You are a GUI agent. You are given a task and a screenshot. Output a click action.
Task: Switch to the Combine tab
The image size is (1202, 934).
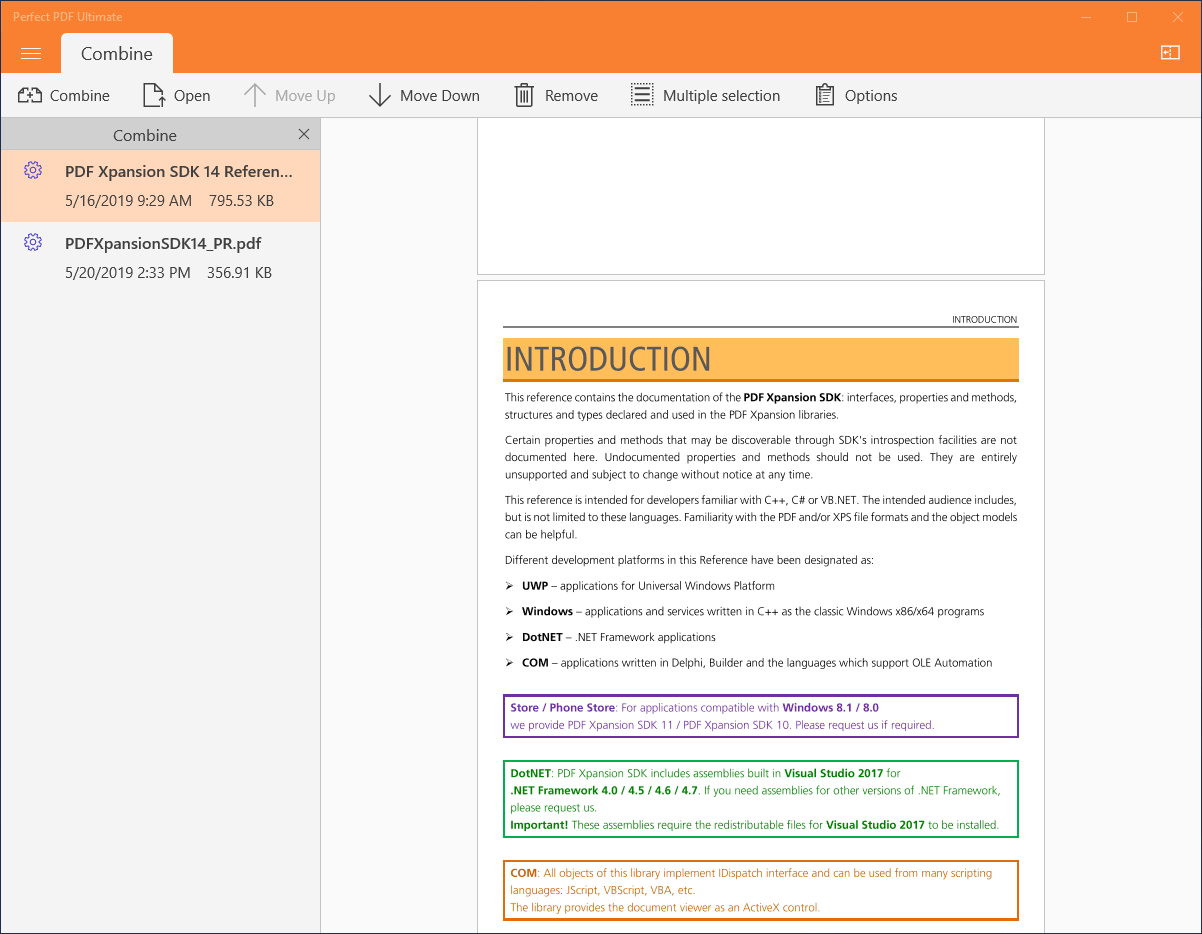(x=117, y=54)
